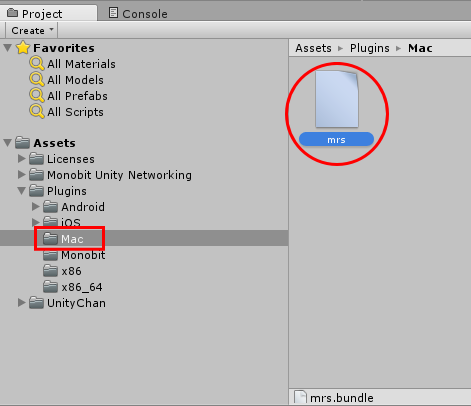The height and width of the screenshot is (406, 471).
Task: Expand the Licenses folder arrow
Action: [22, 158]
